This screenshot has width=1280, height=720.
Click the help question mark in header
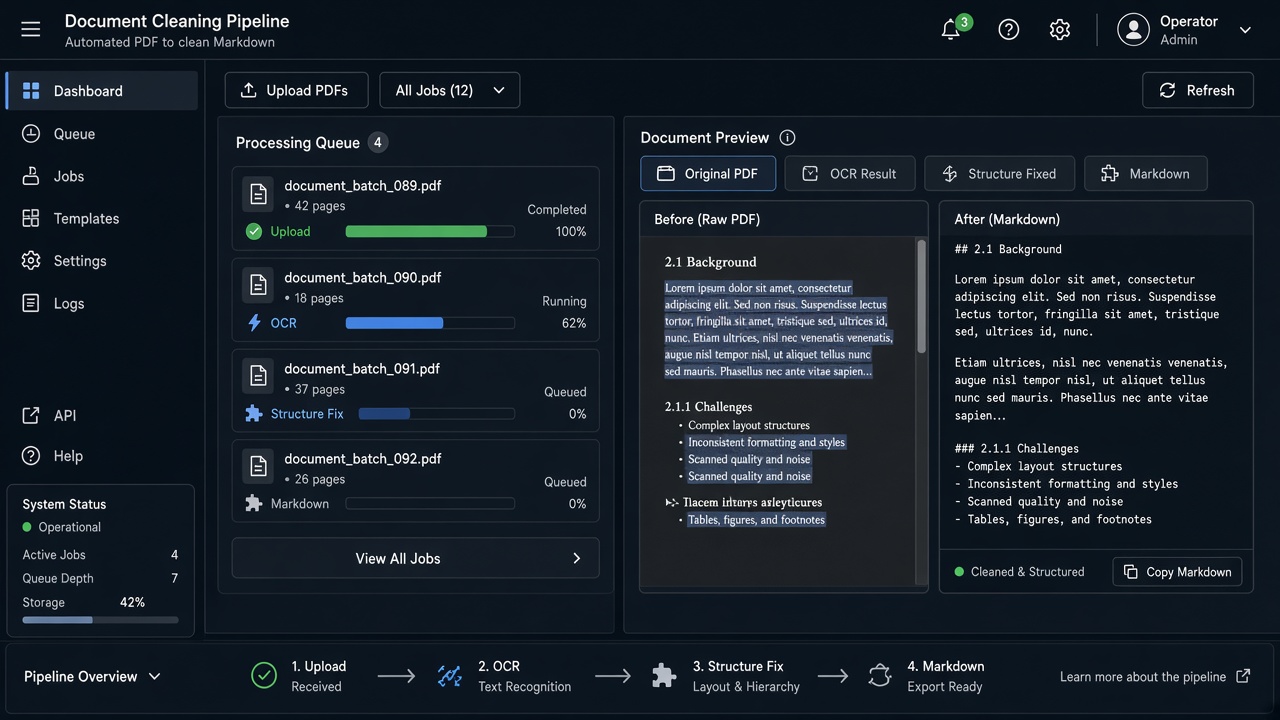click(x=1009, y=30)
